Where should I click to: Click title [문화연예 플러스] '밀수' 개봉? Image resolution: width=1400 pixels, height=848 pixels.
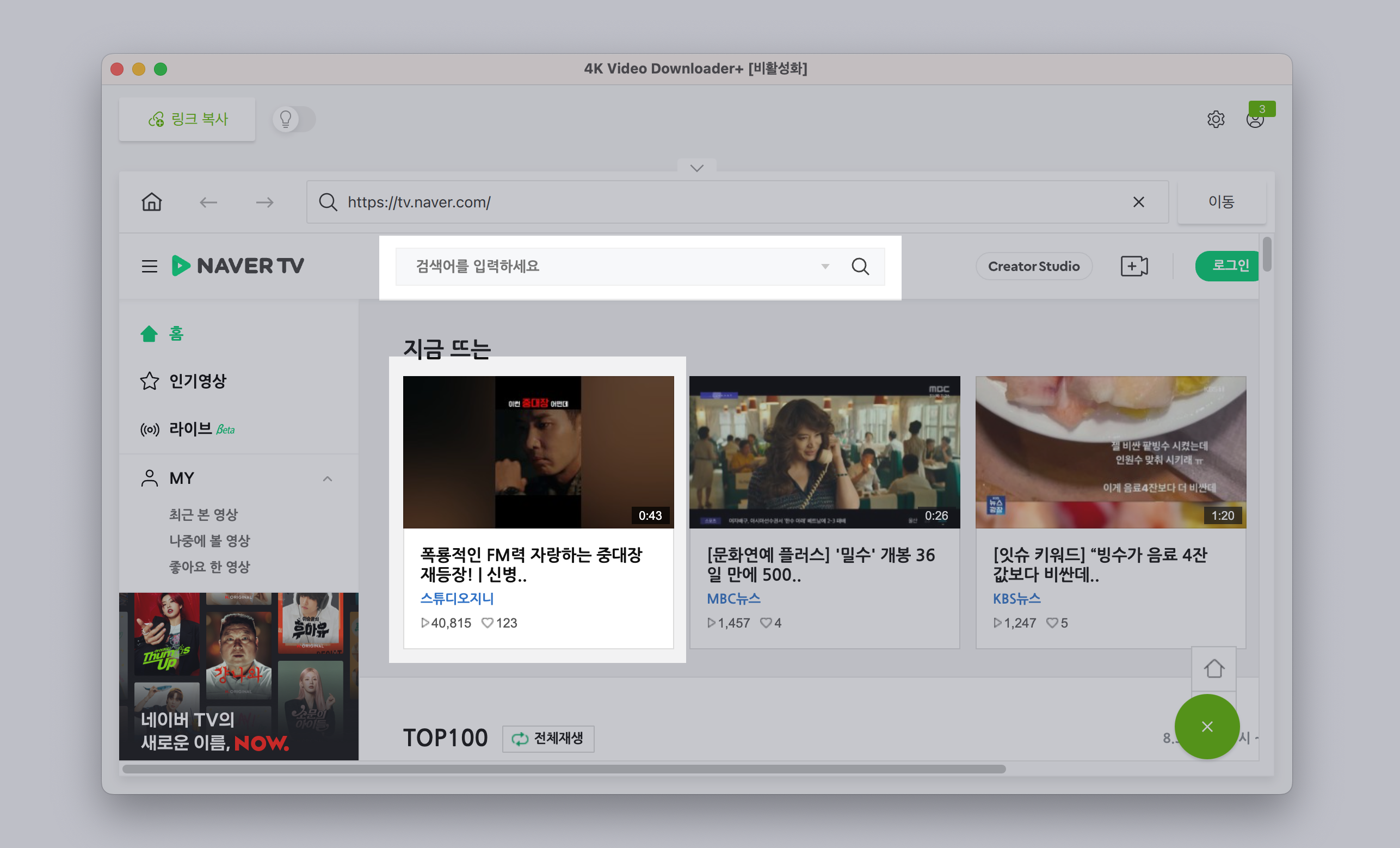pos(821,564)
